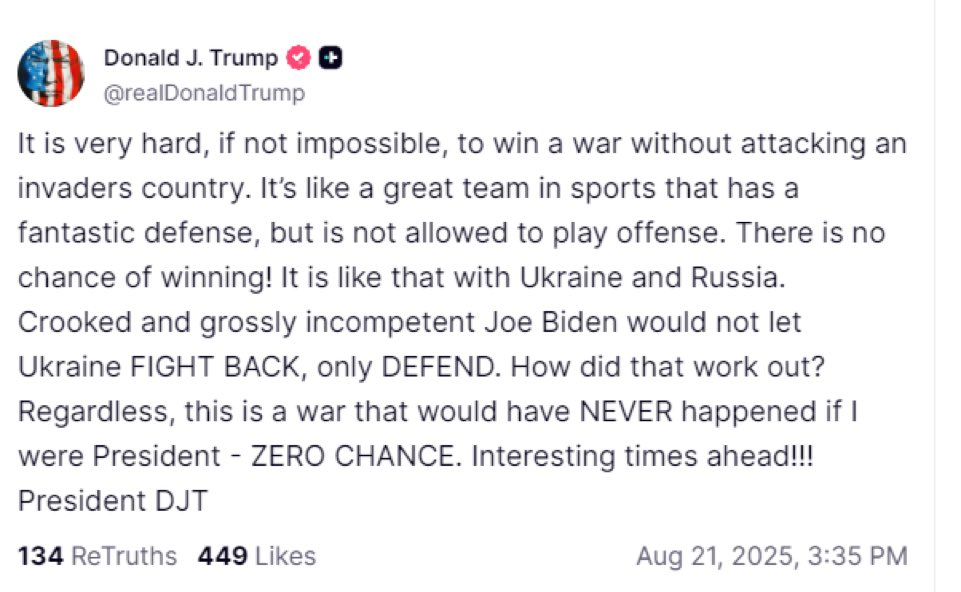Viewport: 961px width, 592px height.
Task: Click the first line starting "It is very hard"
Action: click(x=462, y=144)
